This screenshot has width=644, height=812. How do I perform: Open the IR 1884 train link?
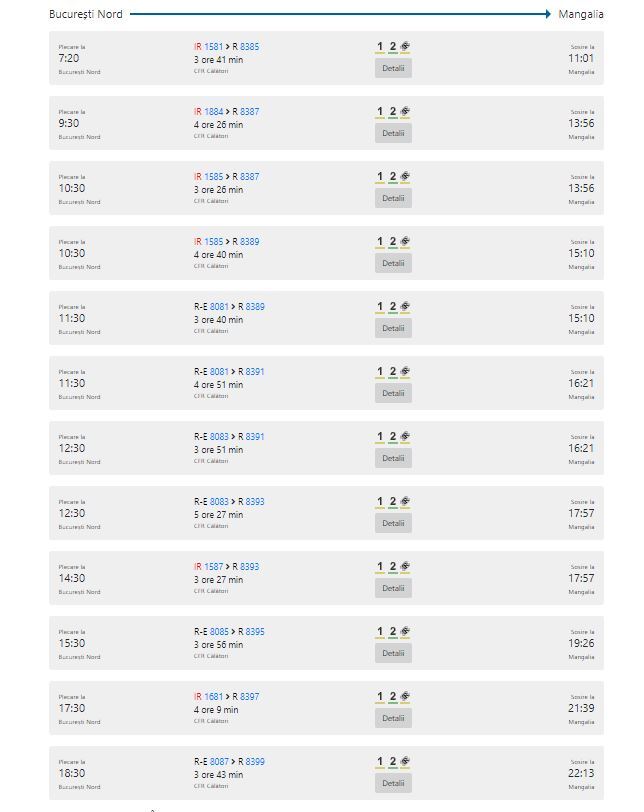(x=213, y=112)
